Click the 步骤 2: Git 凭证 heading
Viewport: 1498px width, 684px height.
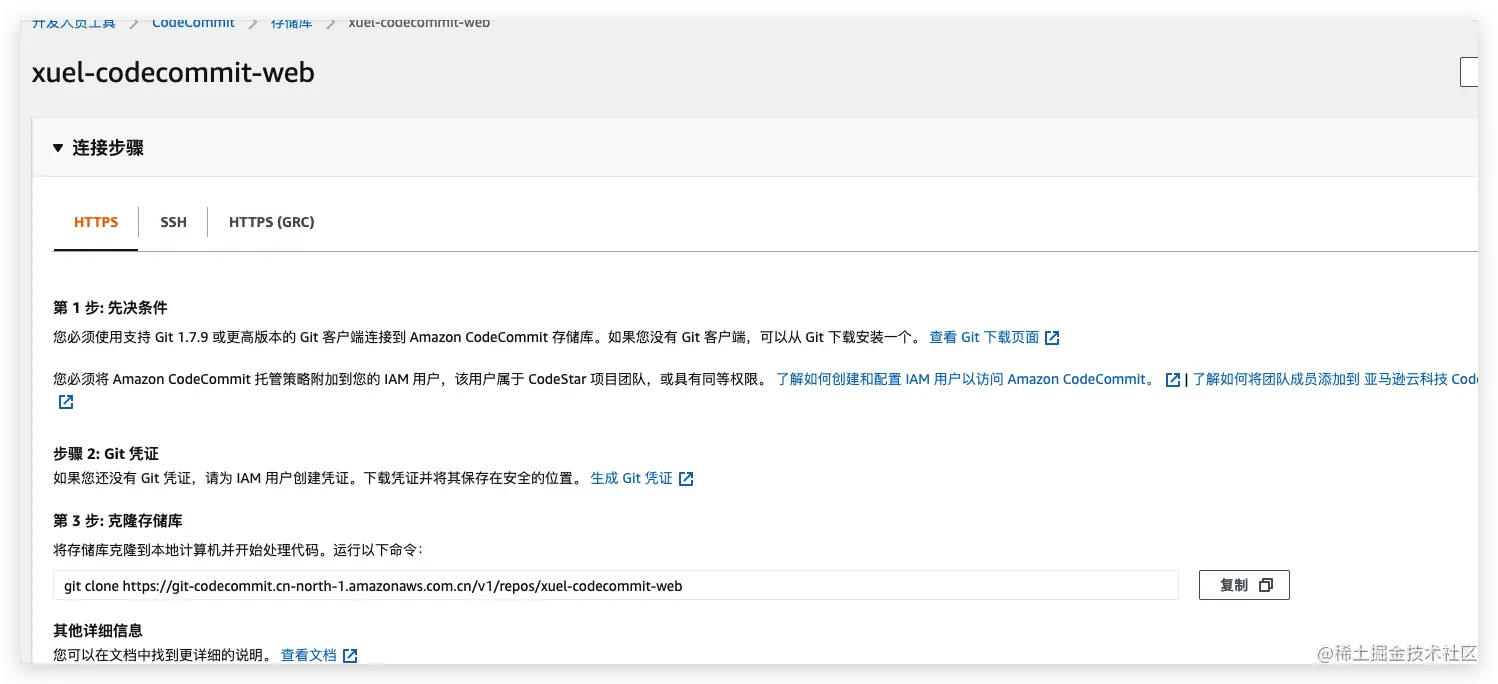click(106, 453)
